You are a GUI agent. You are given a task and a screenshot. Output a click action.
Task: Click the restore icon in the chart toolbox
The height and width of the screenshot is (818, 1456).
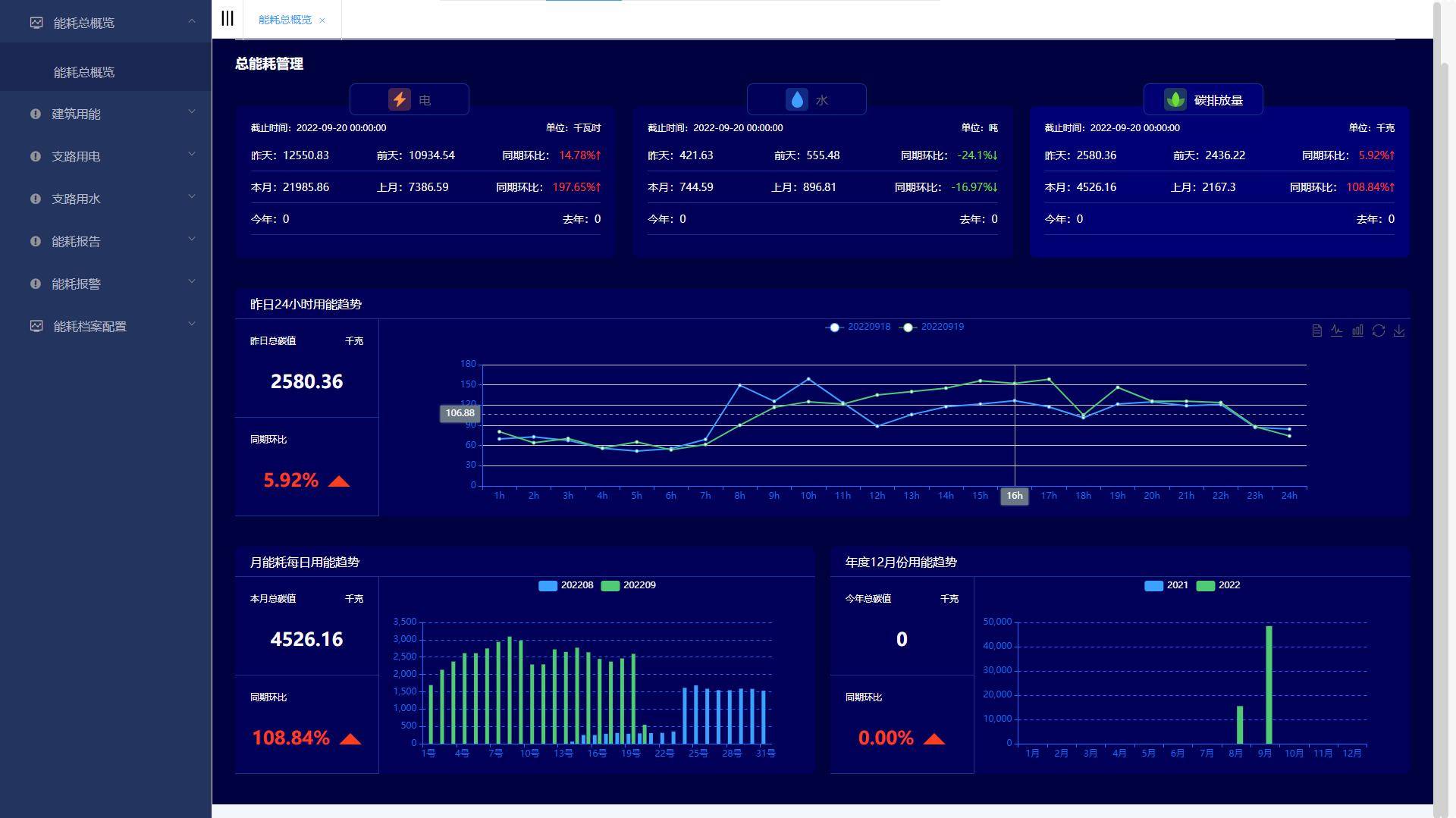[1379, 331]
